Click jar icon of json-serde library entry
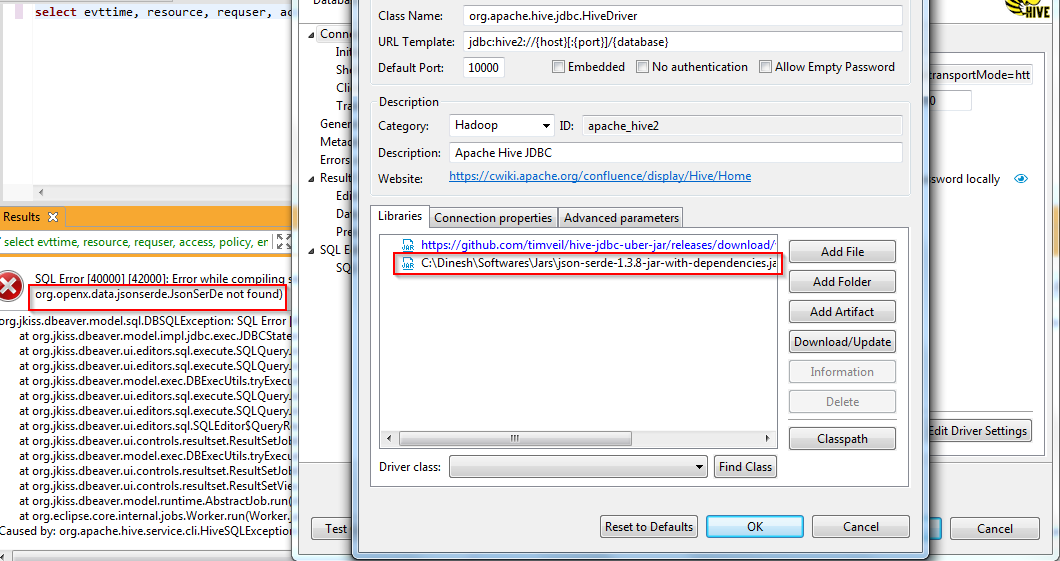The height and width of the screenshot is (561, 1060). 408,264
